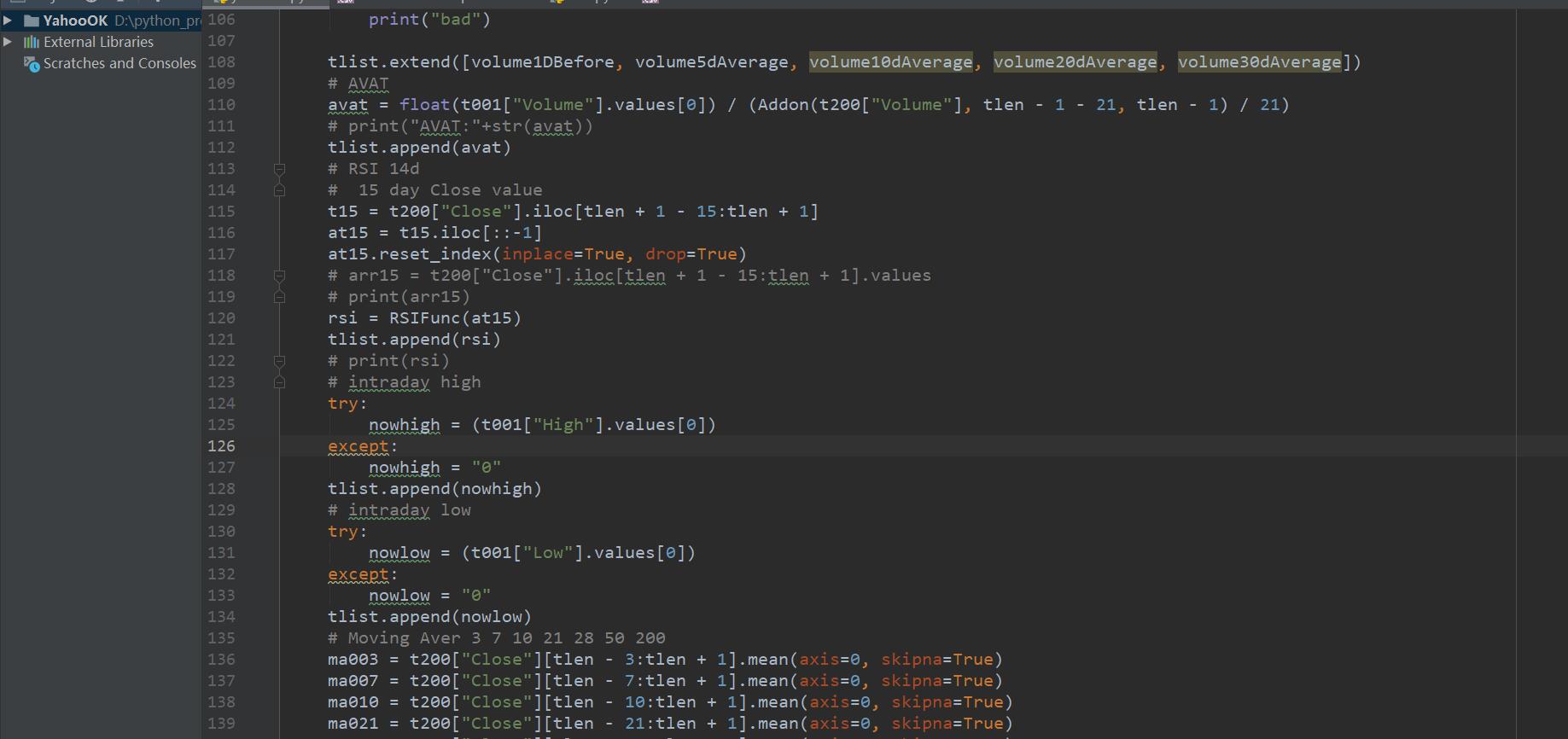
Task: Expand the YahooOK project tree arrow
Action: click(8, 20)
